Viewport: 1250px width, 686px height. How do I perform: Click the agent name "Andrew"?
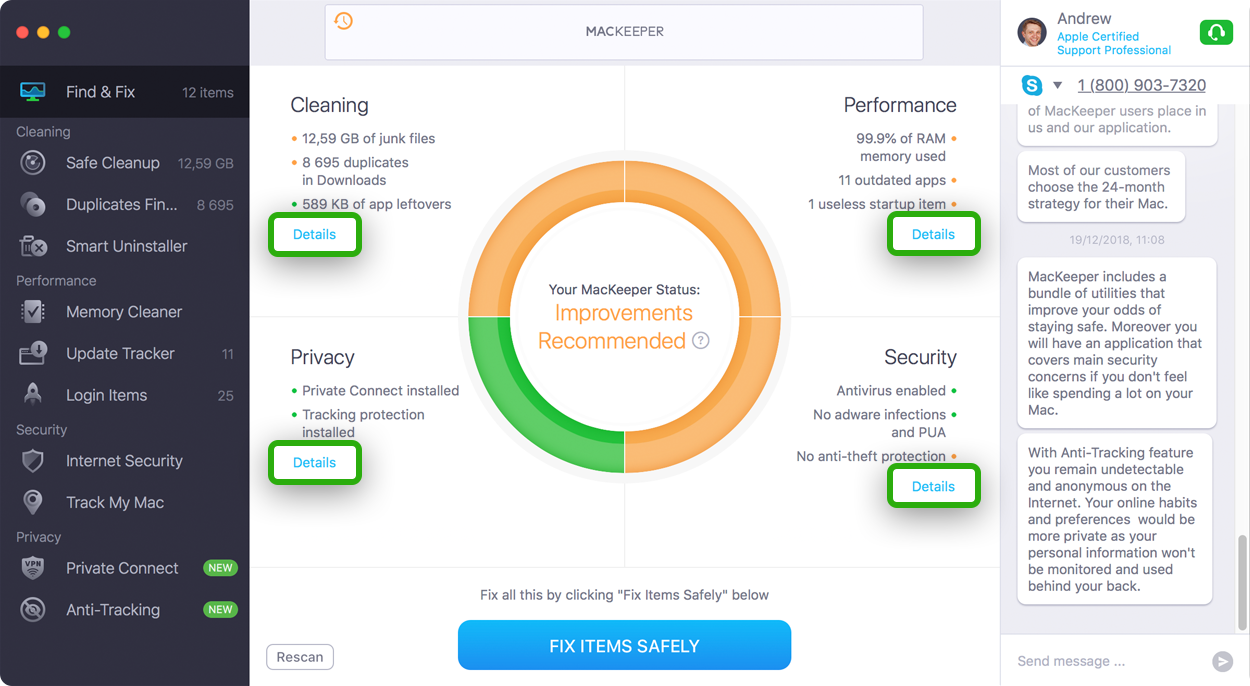pos(1084,19)
